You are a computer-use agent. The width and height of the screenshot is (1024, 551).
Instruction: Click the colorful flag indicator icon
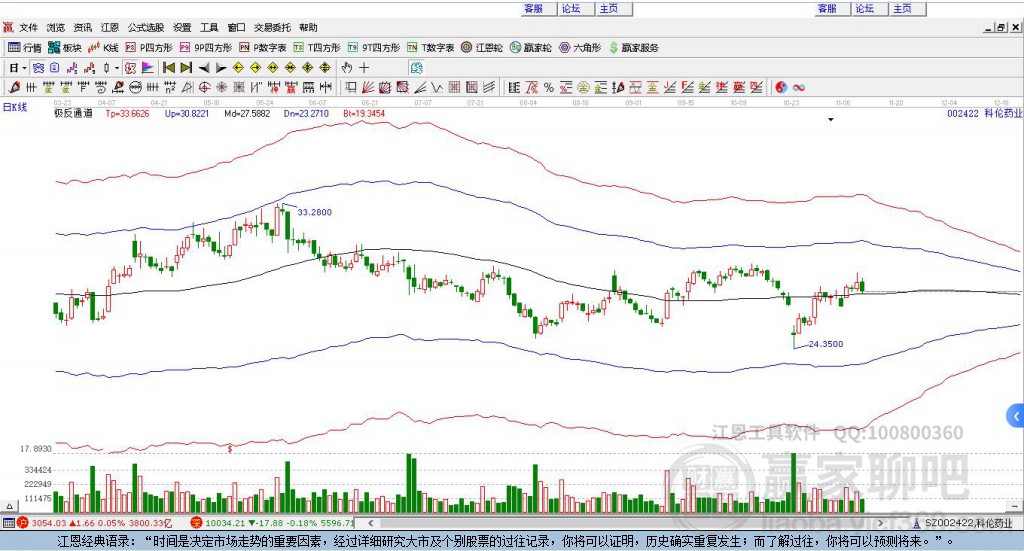[148, 68]
